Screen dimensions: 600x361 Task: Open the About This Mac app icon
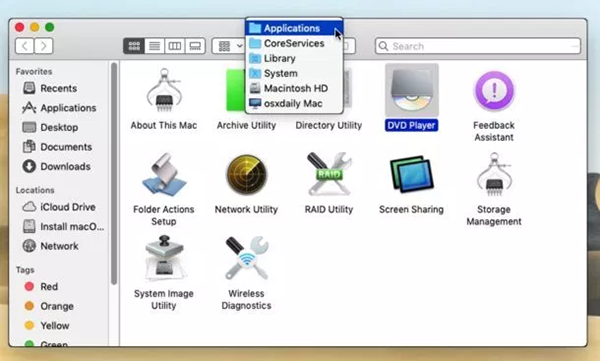[164, 91]
